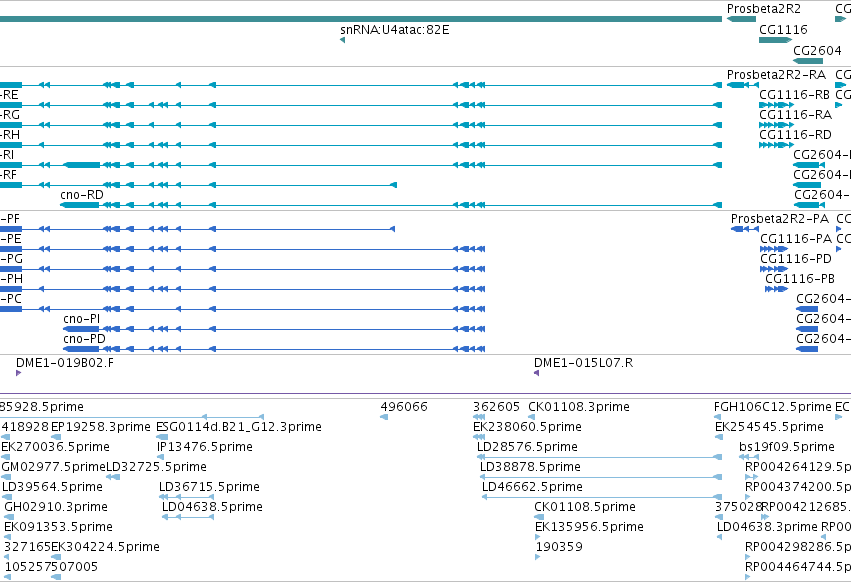This screenshot has width=851, height=582.
Task: Select the -PF protein label
Action: tap(10, 219)
